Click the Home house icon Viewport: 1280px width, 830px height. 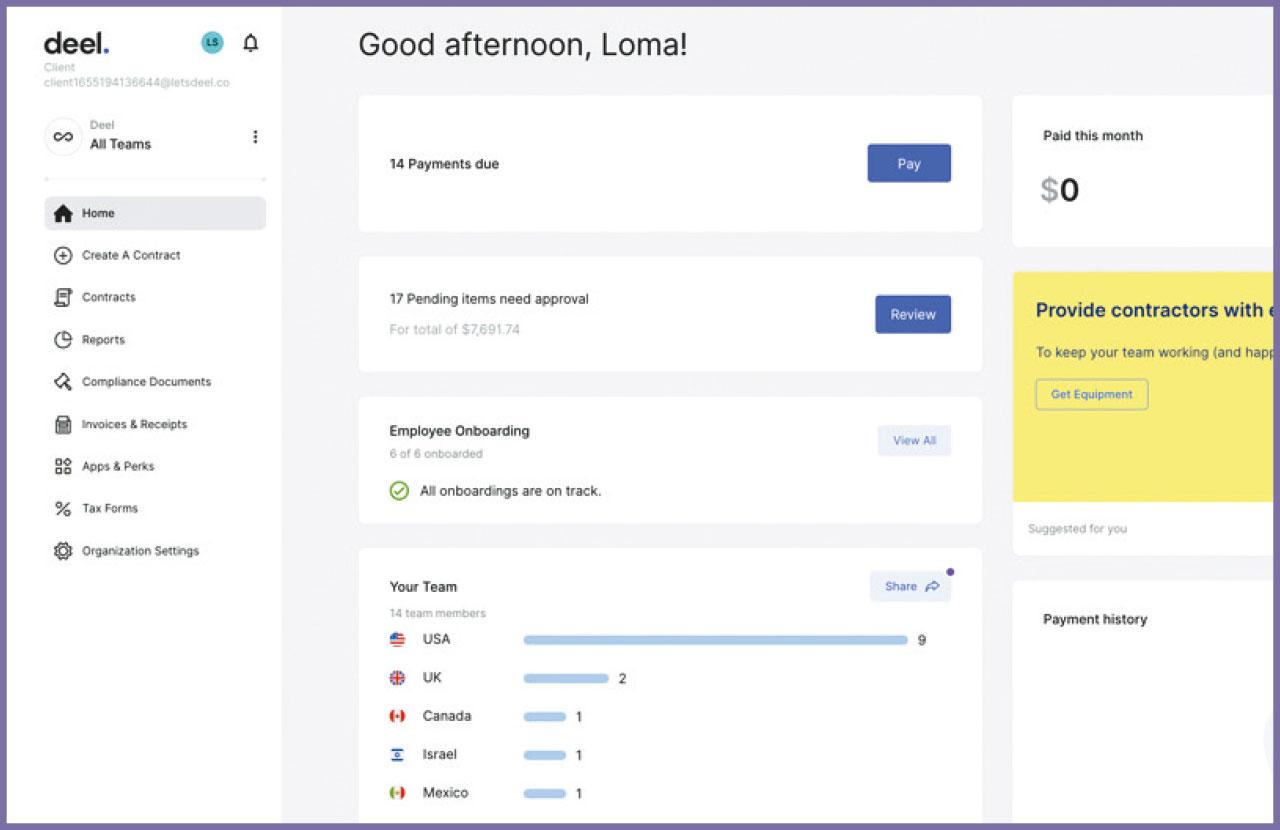(63, 213)
